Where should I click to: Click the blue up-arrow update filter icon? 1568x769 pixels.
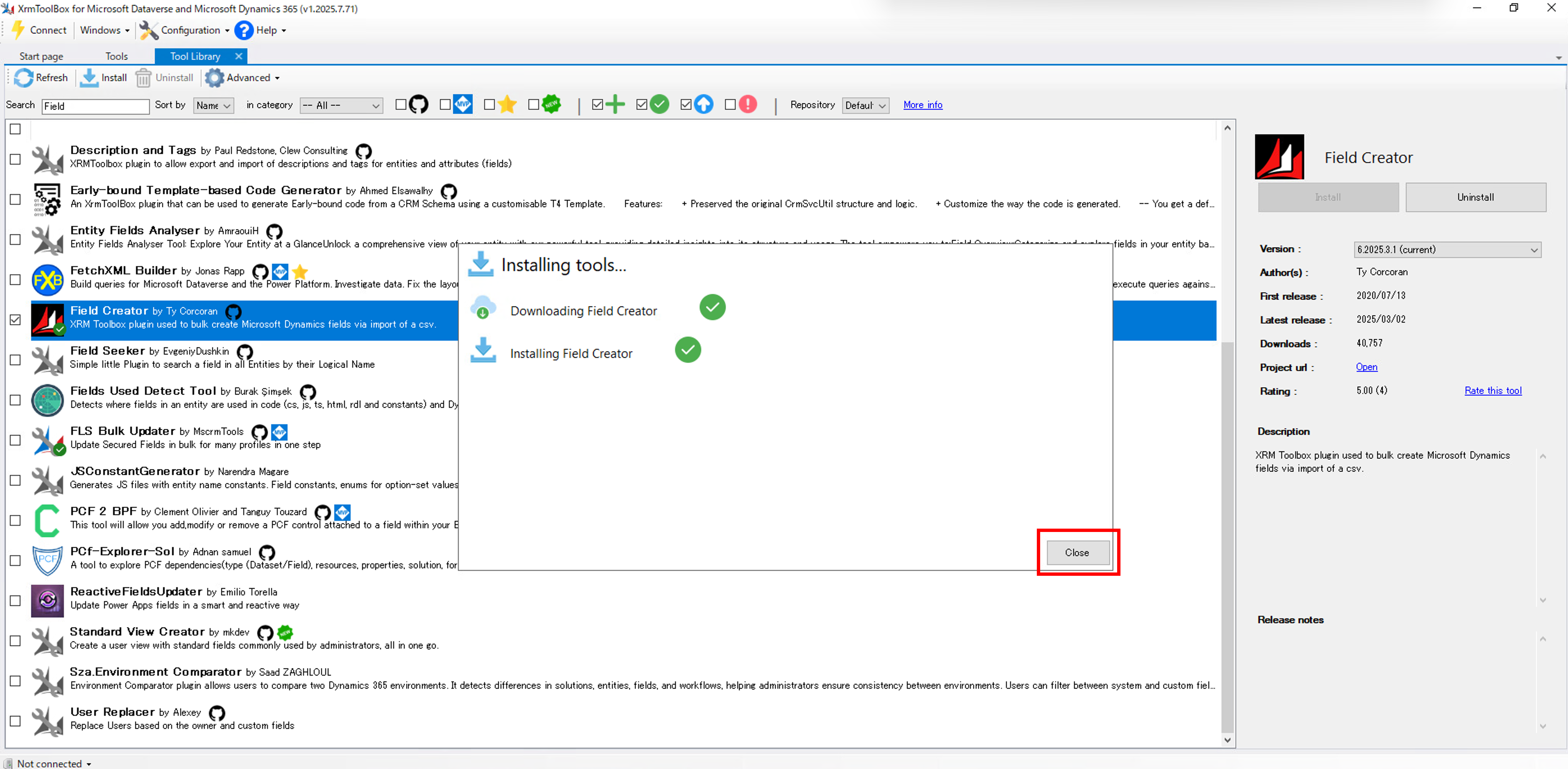pyautogui.click(x=704, y=105)
